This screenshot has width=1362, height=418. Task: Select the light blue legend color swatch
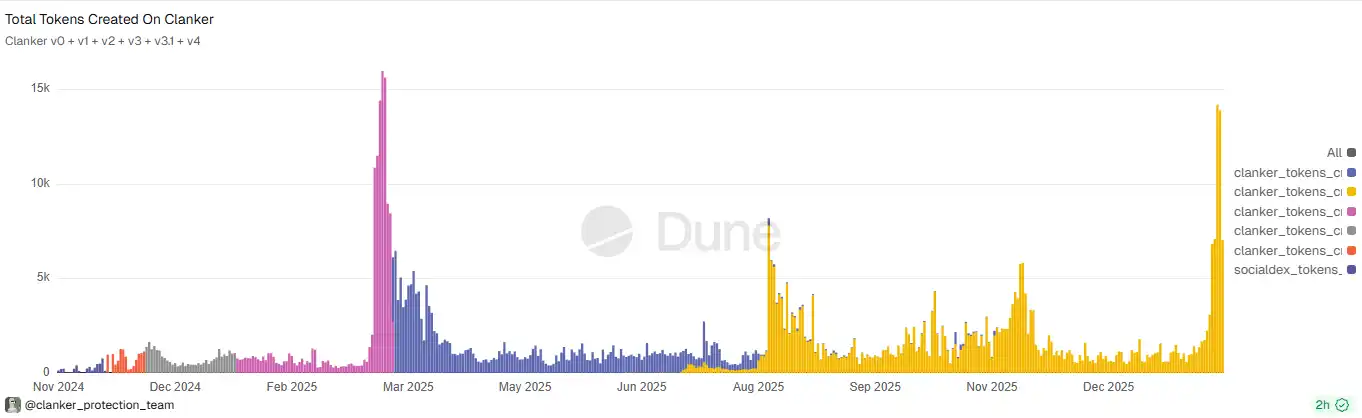tap(1351, 173)
